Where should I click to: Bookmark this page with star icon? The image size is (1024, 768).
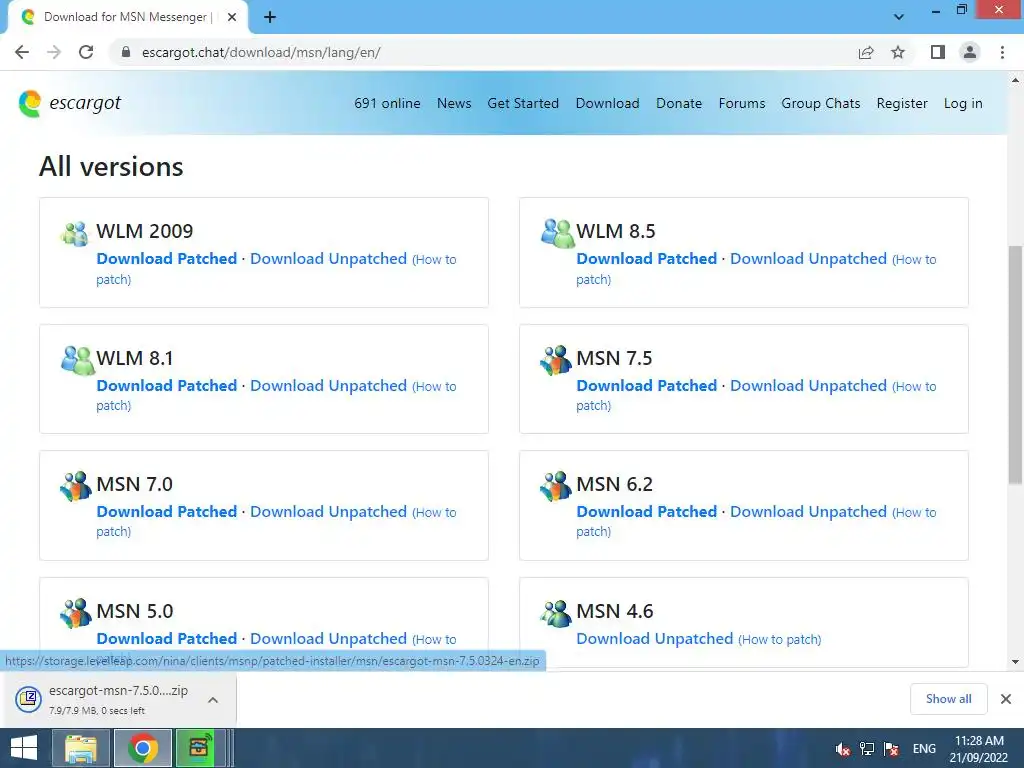[898, 52]
